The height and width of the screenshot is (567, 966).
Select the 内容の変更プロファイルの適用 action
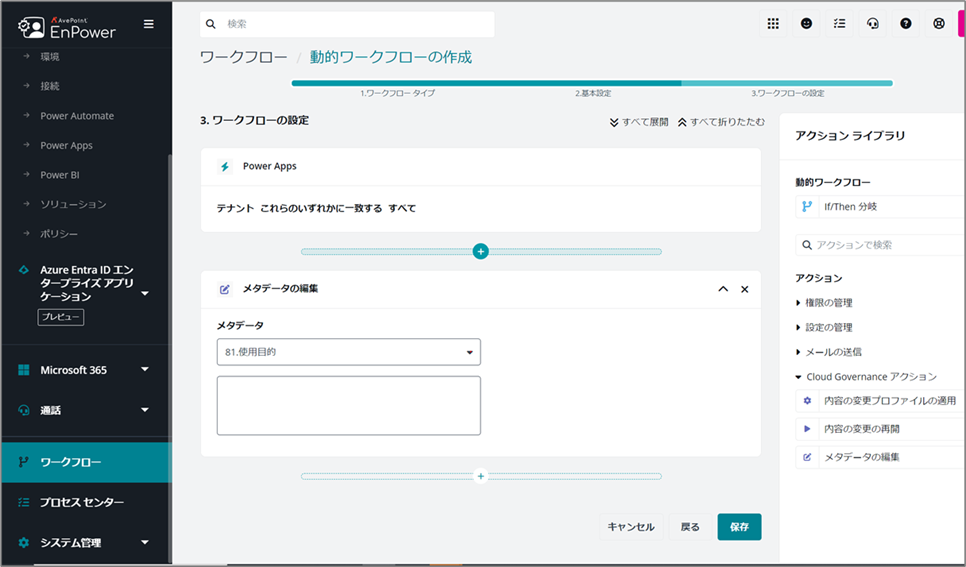point(880,401)
